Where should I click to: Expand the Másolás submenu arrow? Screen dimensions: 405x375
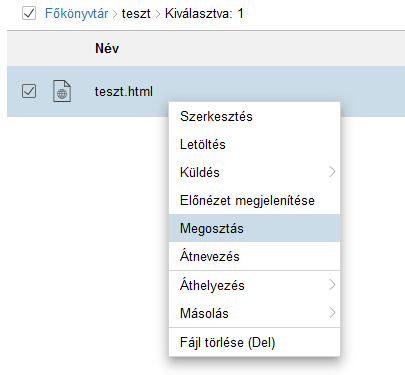coord(332,313)
